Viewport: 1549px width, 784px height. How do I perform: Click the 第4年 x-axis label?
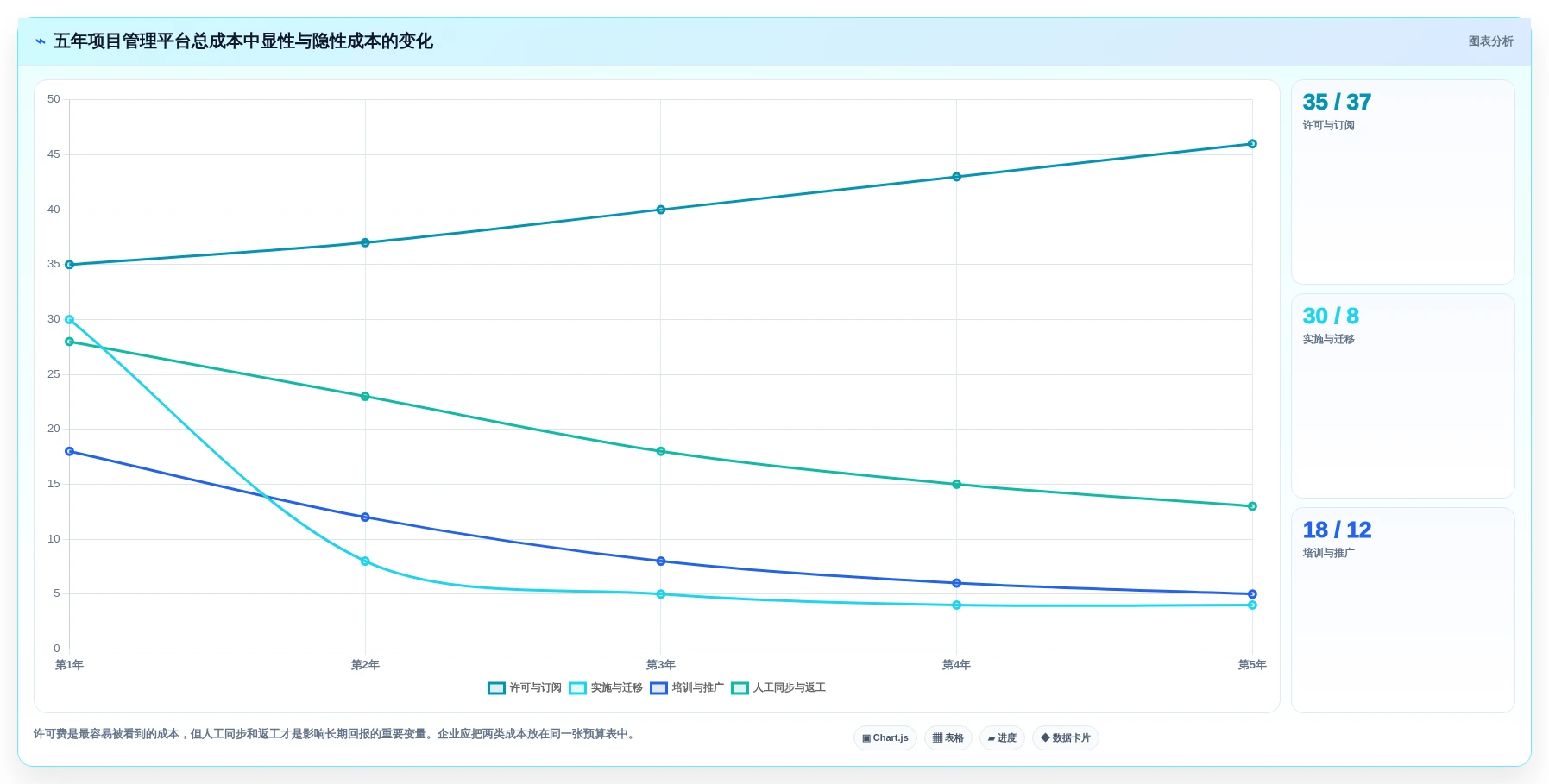[956, 665]
